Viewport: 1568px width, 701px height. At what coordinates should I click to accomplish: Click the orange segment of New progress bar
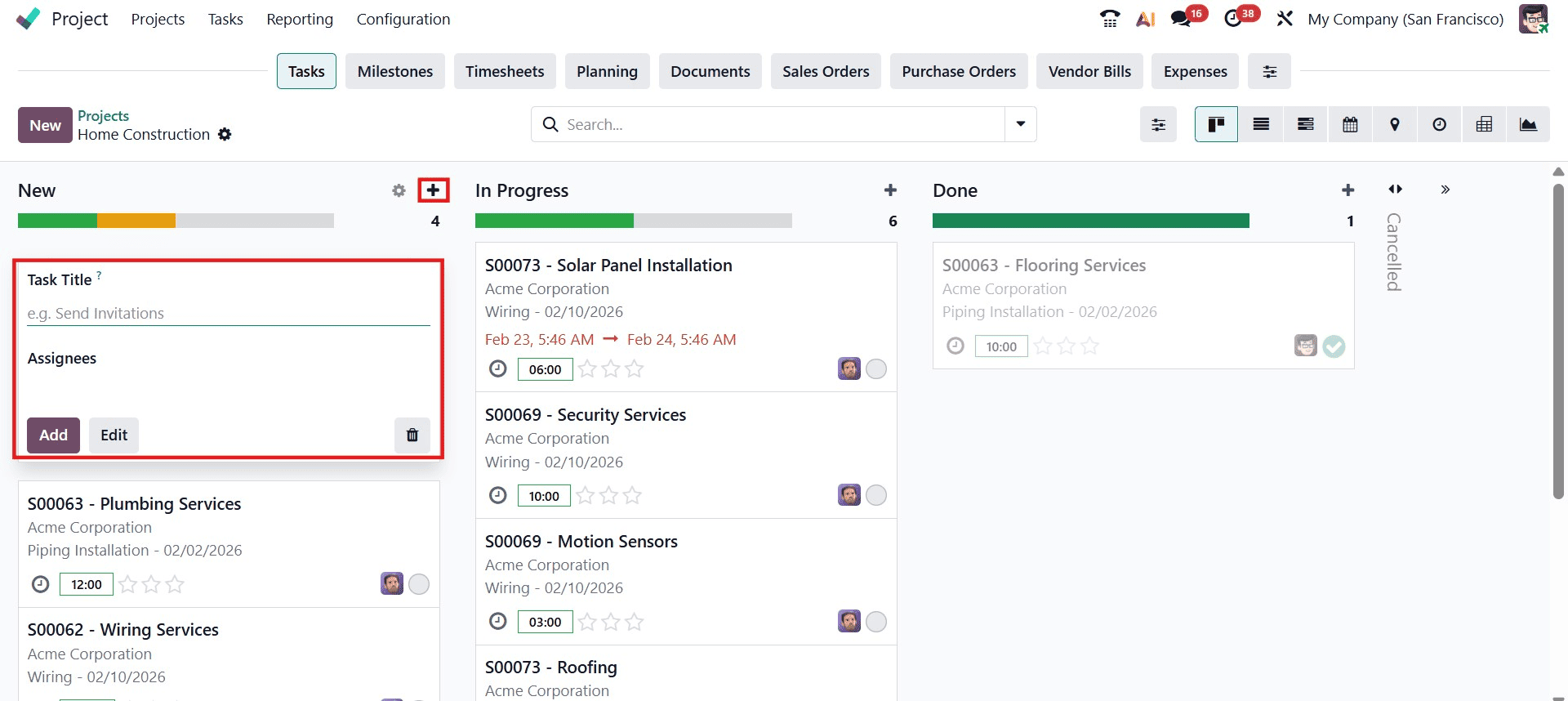pyautogui.click(x=136, y=221)
